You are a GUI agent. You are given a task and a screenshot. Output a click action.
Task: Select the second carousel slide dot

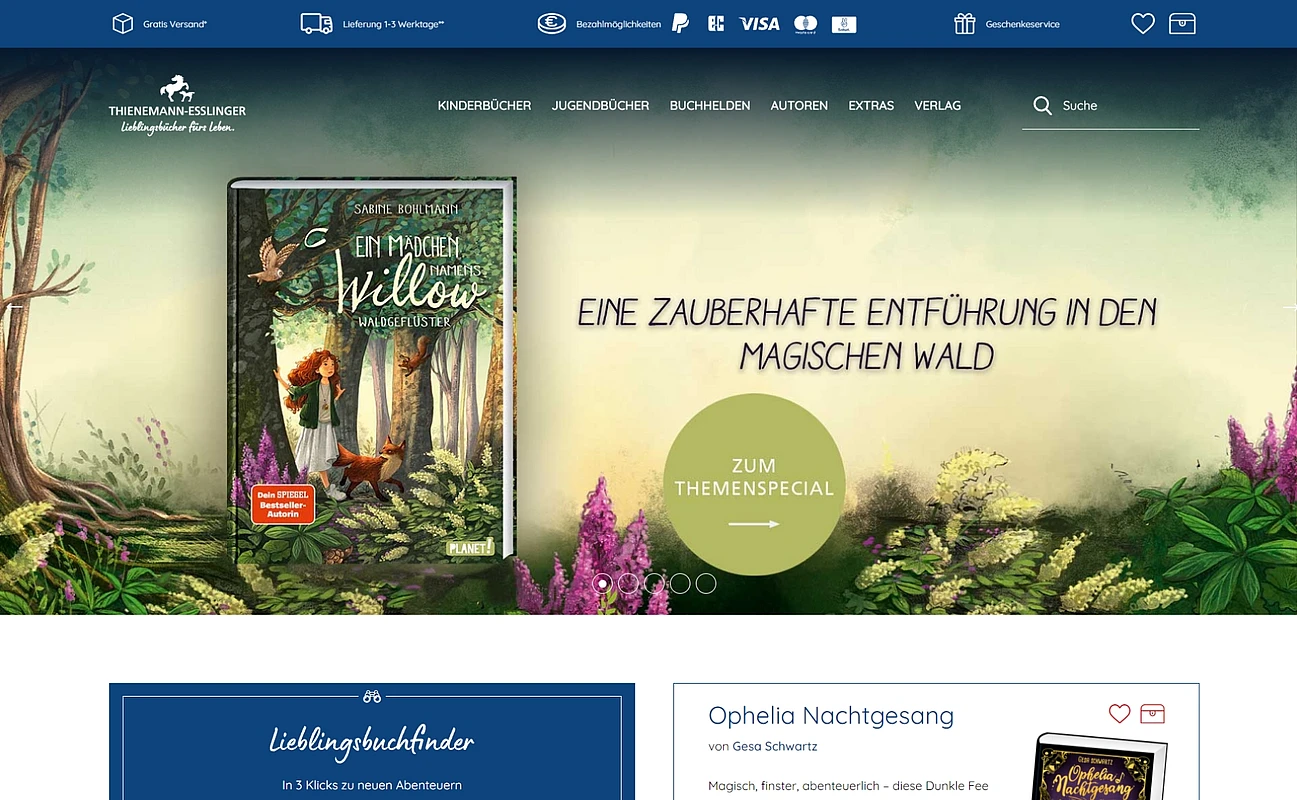(x=628, y=584)
